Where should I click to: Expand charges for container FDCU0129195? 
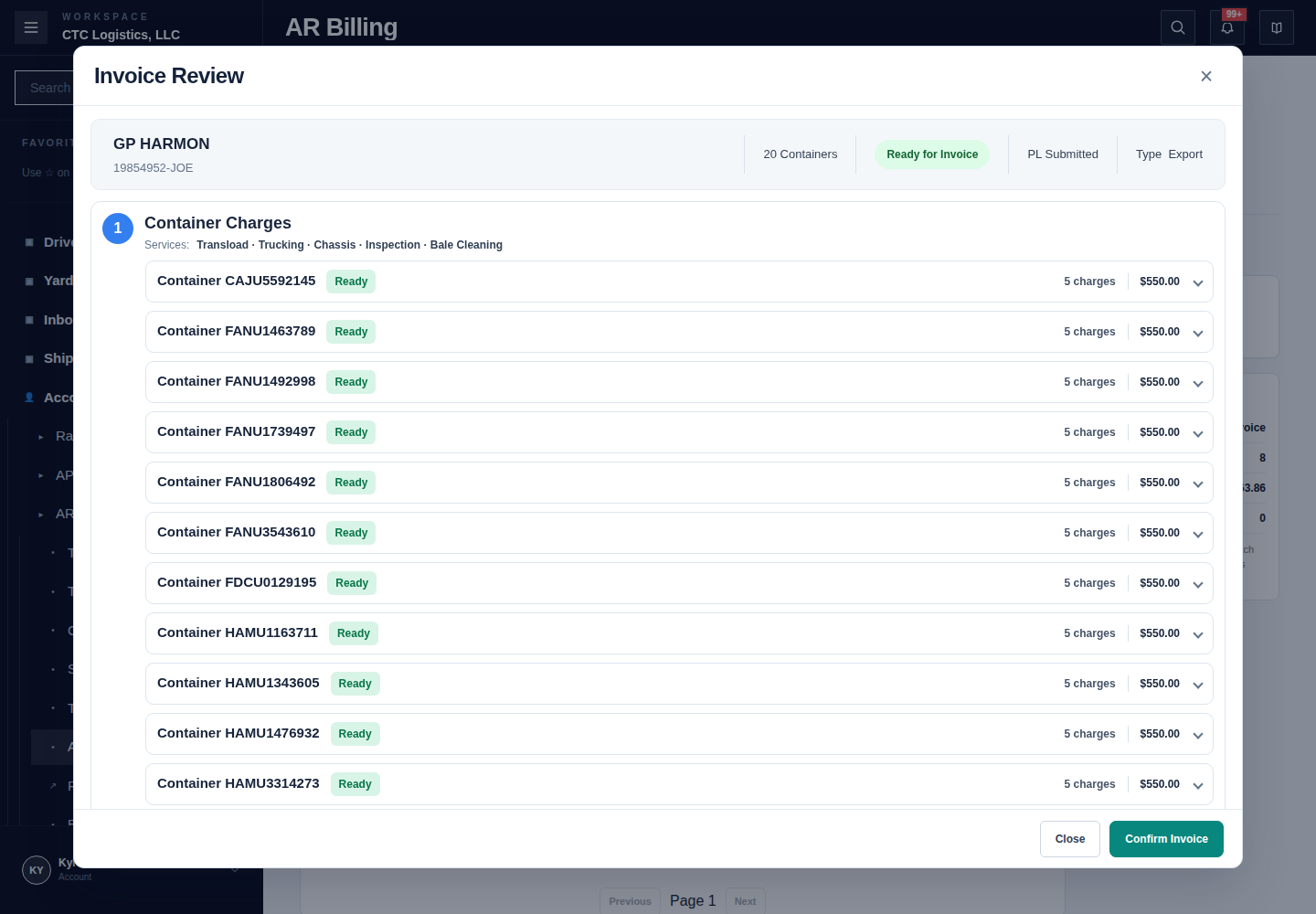click(x=1198, y=584)
